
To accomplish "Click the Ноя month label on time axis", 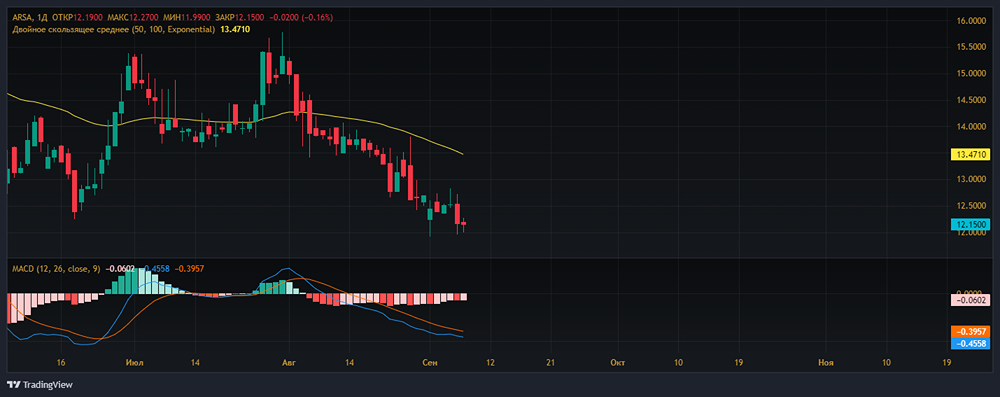I will (x=825, y=363).
